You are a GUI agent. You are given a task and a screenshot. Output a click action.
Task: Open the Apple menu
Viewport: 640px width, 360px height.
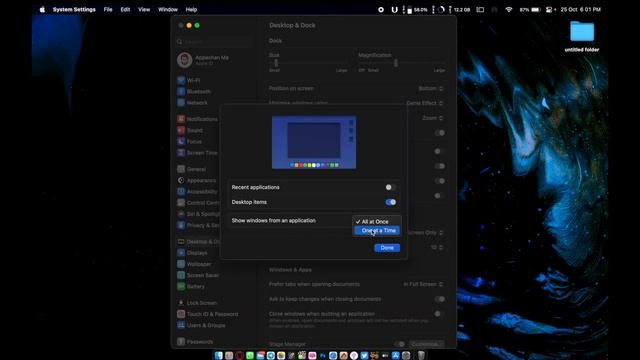42,9
